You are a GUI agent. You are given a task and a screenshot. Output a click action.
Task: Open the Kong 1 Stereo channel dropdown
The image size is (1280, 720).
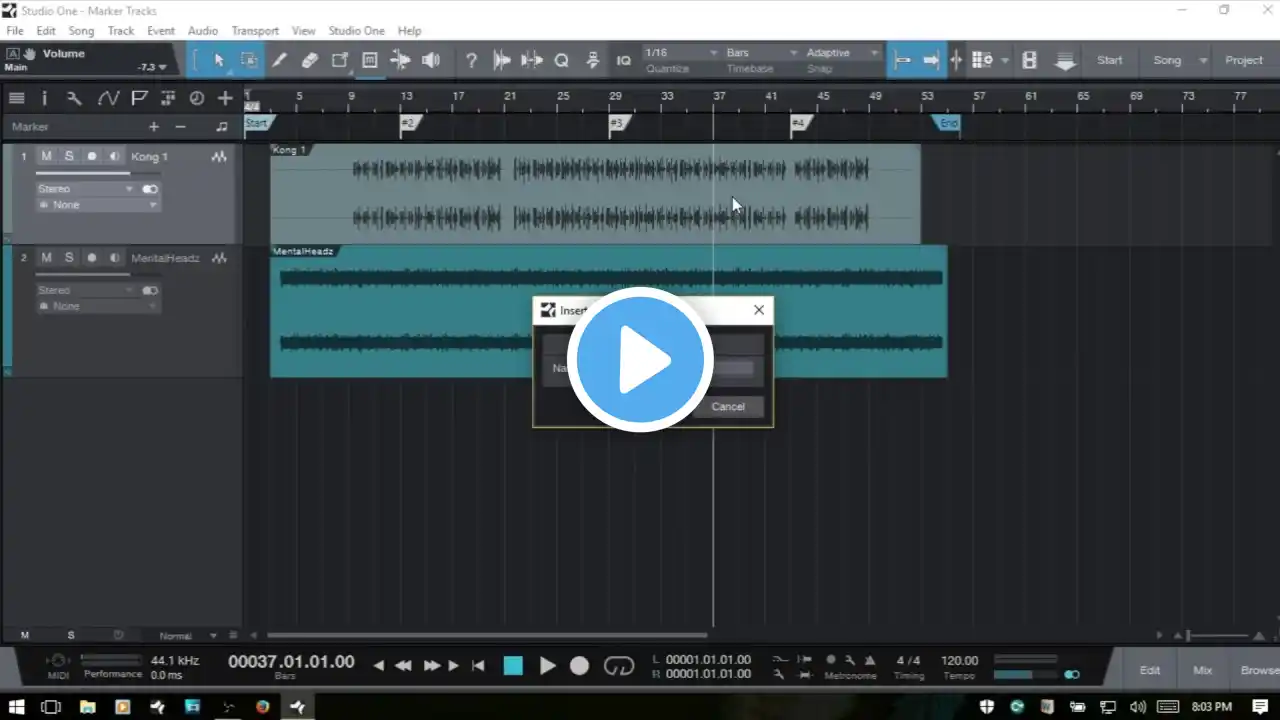coord(85,189)
